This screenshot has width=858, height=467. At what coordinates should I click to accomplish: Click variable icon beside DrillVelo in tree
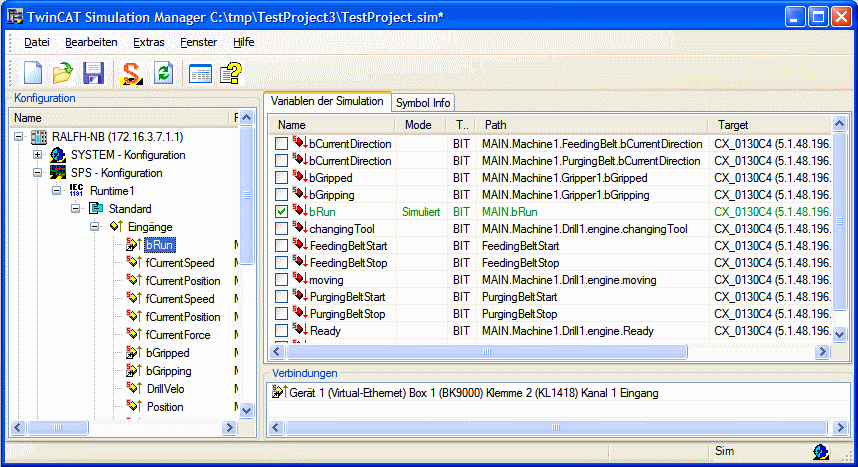click(x=134, y=389)
